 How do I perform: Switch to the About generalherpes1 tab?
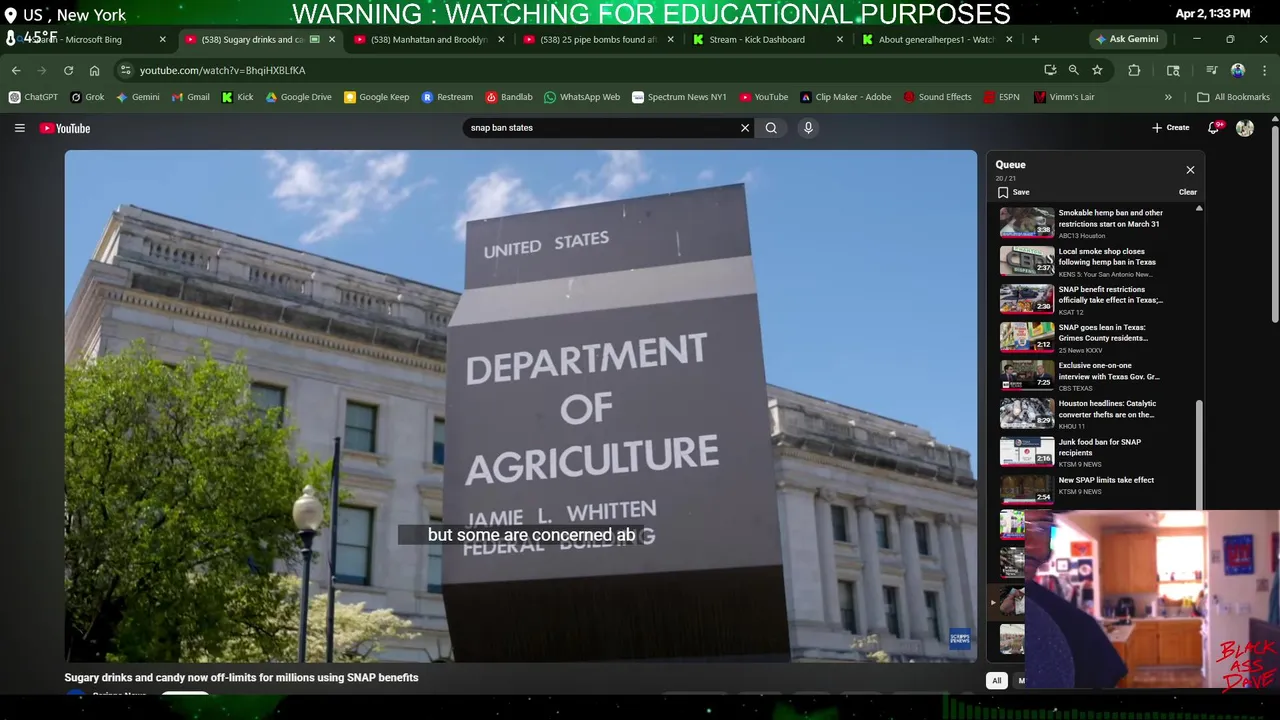936,39
